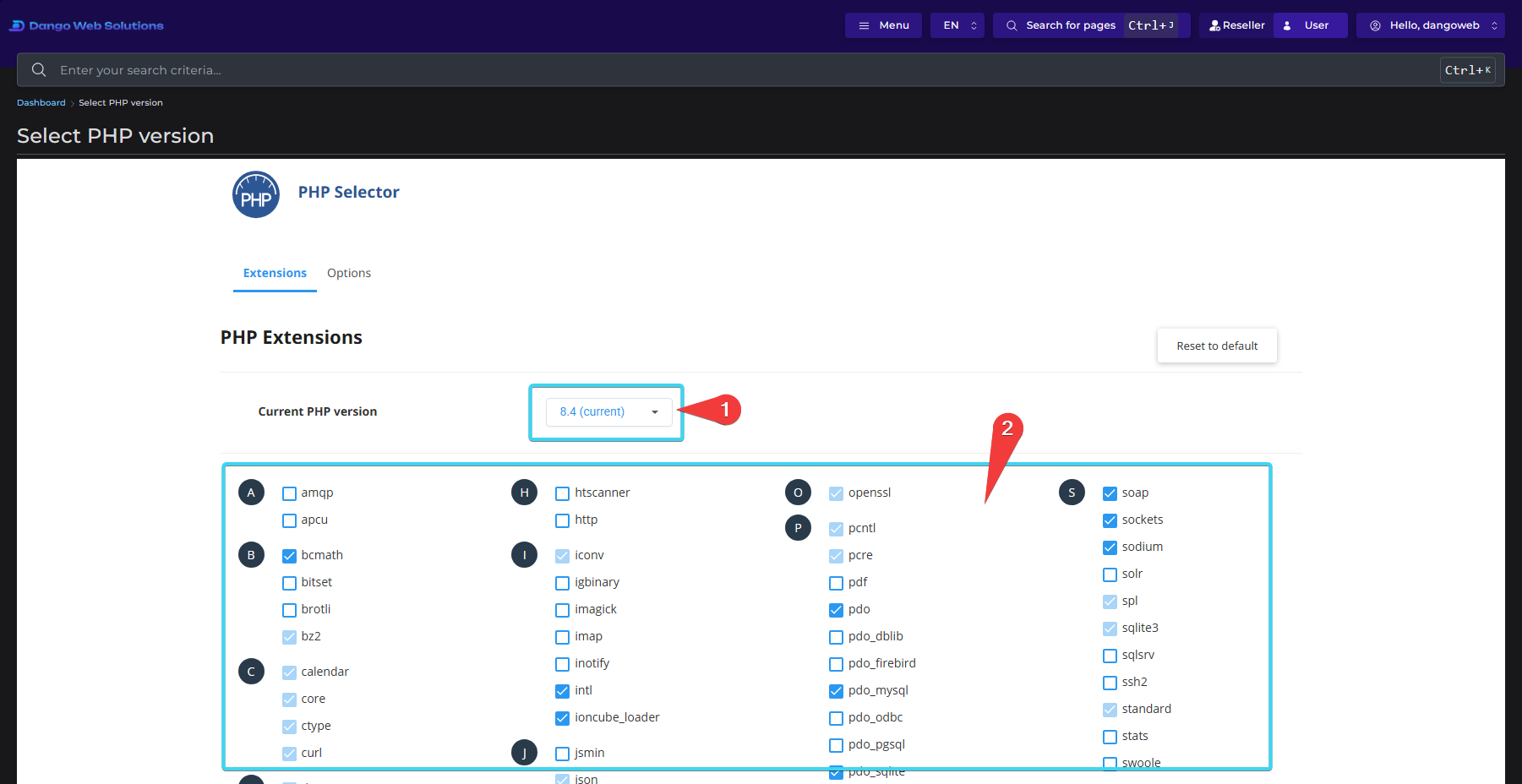The width and height of the screenshot is (1522, 784).
Task: Uncheck the sockets extension
Action: [x=1110, y=520]
